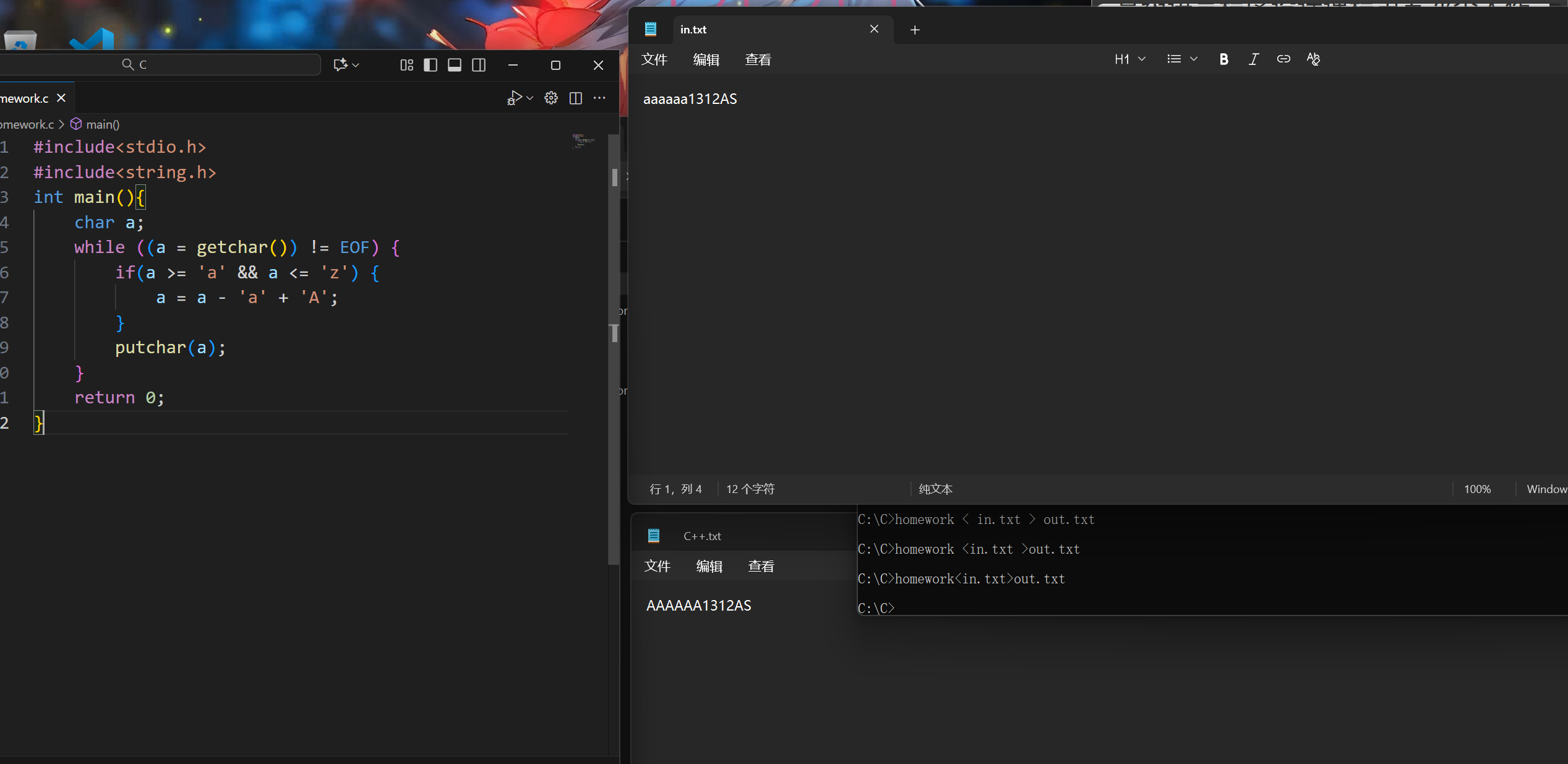Open the H1 heading style dropdown
The width and height of the screenshot is (1568, 764).
pos(1129,59)
